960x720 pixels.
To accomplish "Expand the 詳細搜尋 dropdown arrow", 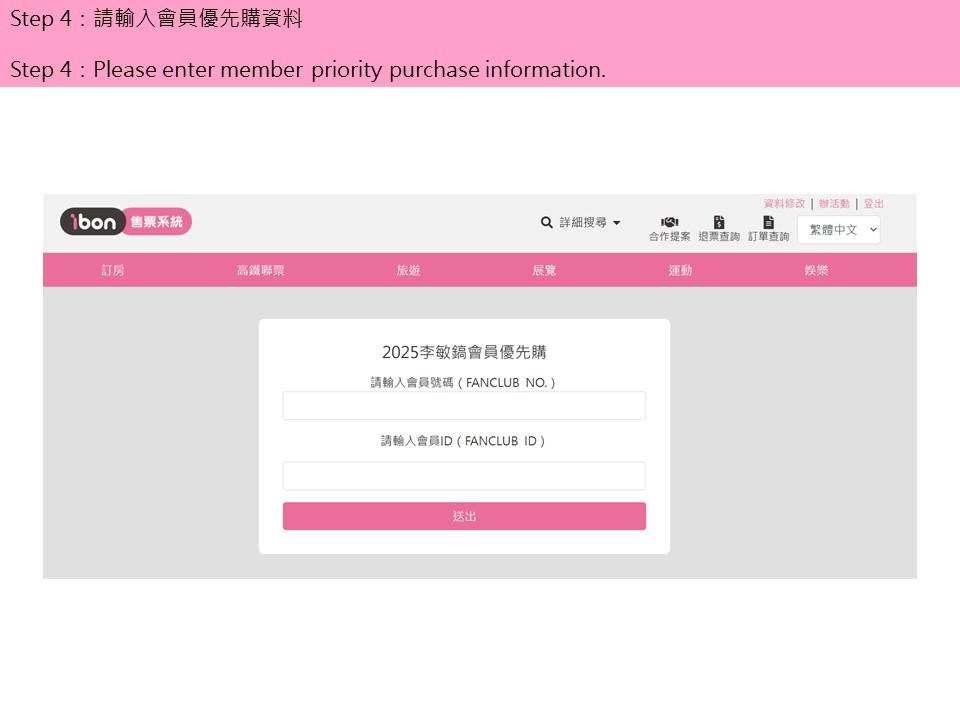I will pos(617,223).
